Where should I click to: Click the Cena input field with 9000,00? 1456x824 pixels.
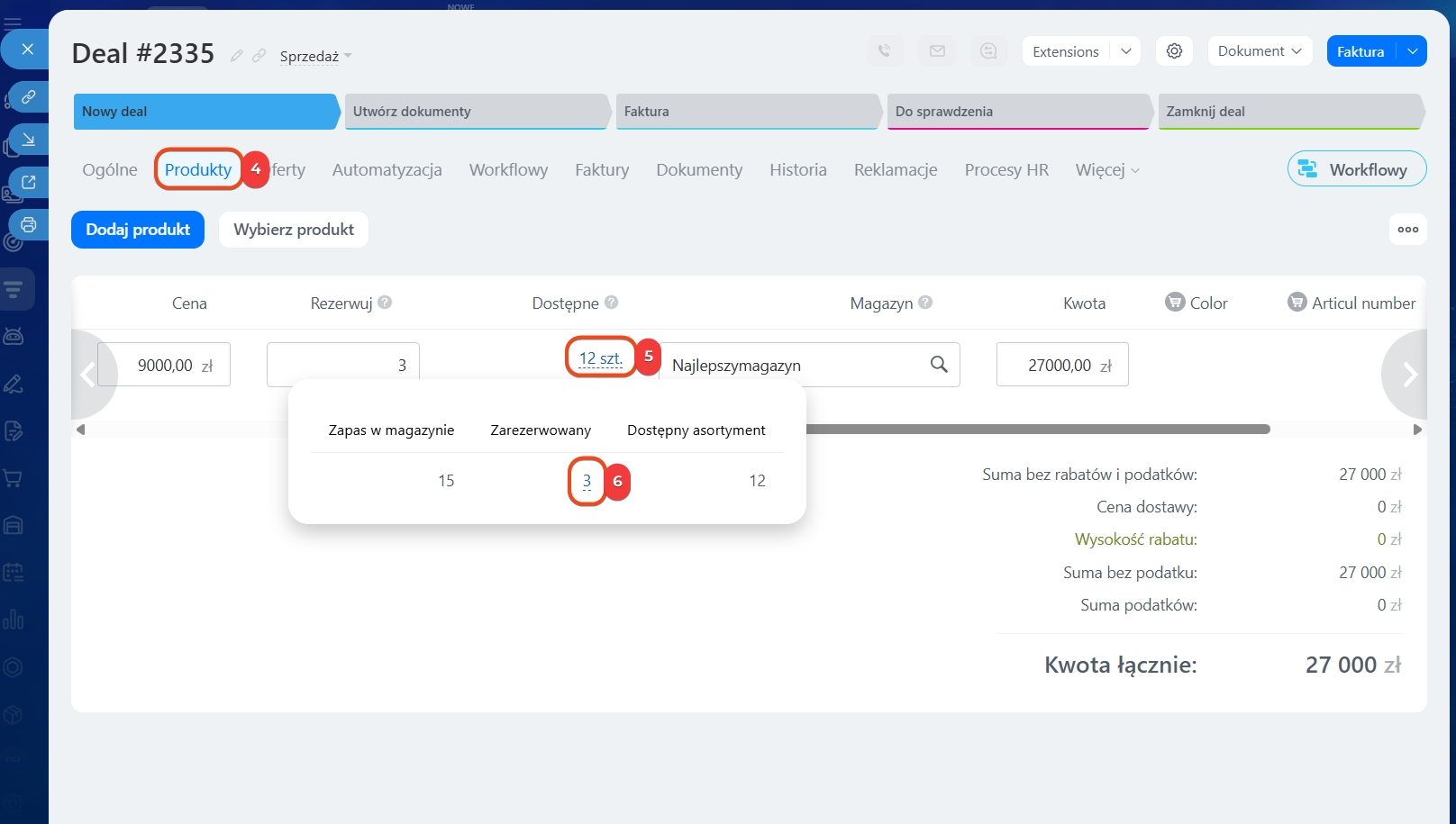click(x=165, y=366)
